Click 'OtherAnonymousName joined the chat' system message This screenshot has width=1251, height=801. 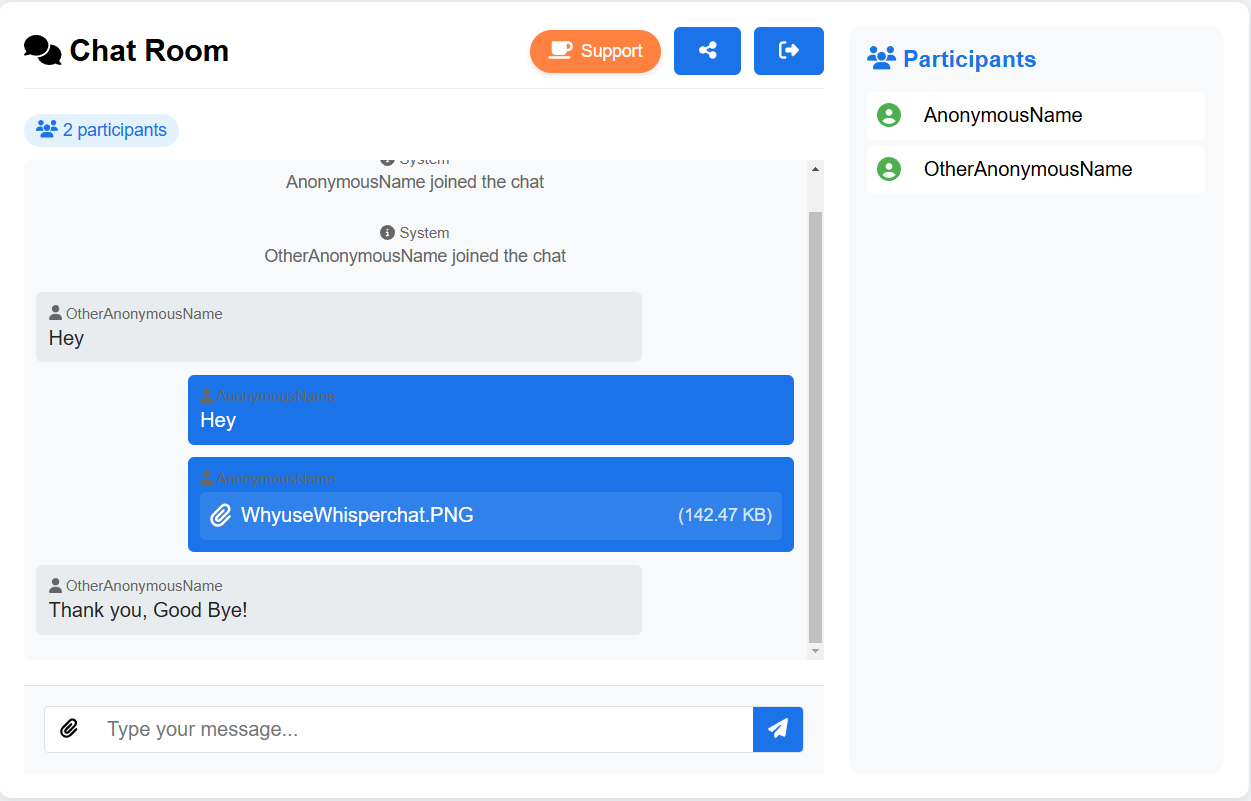click(x=415, y=256)
